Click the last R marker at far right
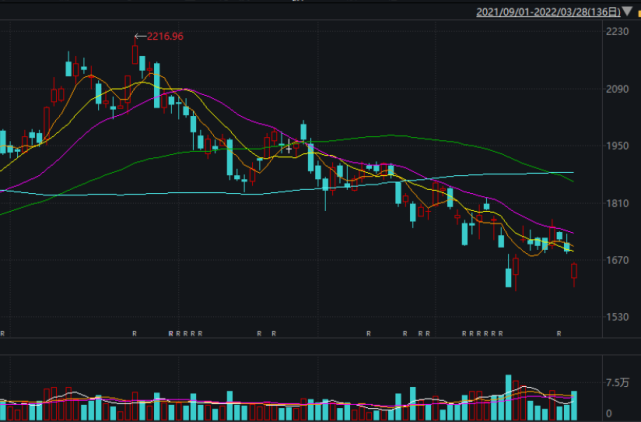Image resolution: width=641 pixels, height=422 pixels. coord(559,334)
